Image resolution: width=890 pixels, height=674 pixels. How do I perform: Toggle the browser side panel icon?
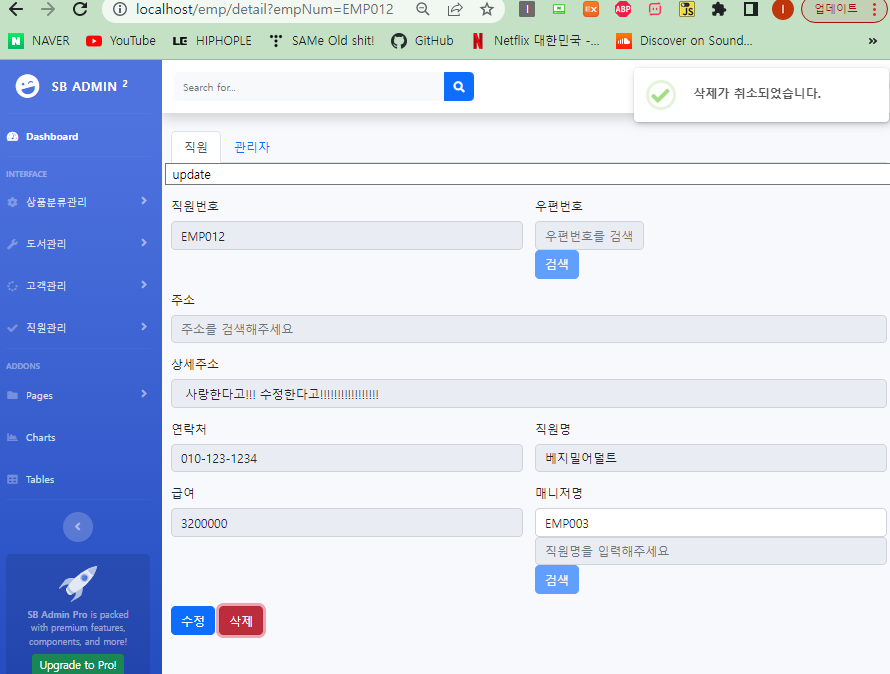click(750, 9)
